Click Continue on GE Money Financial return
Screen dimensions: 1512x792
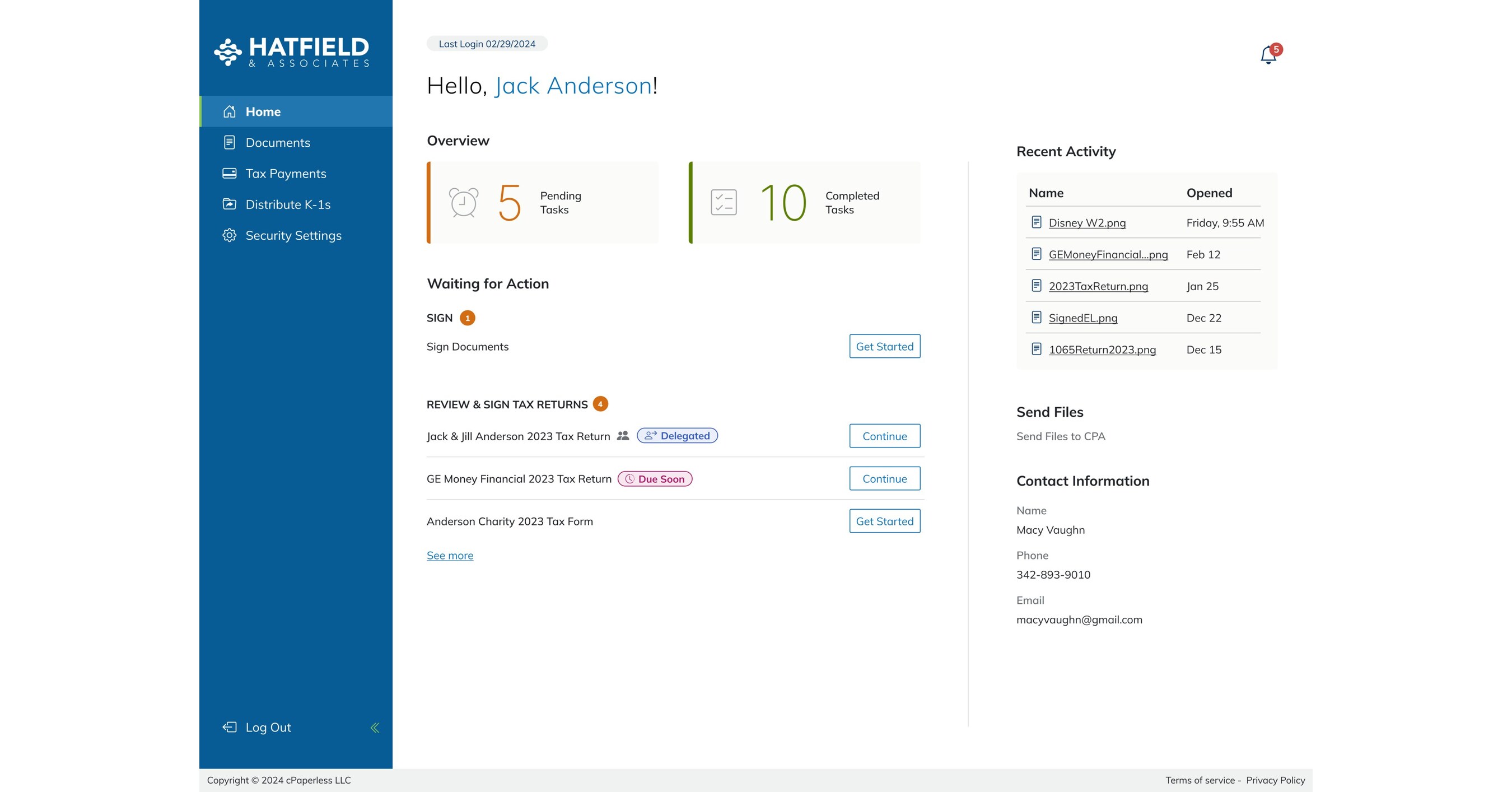(885, 478)
